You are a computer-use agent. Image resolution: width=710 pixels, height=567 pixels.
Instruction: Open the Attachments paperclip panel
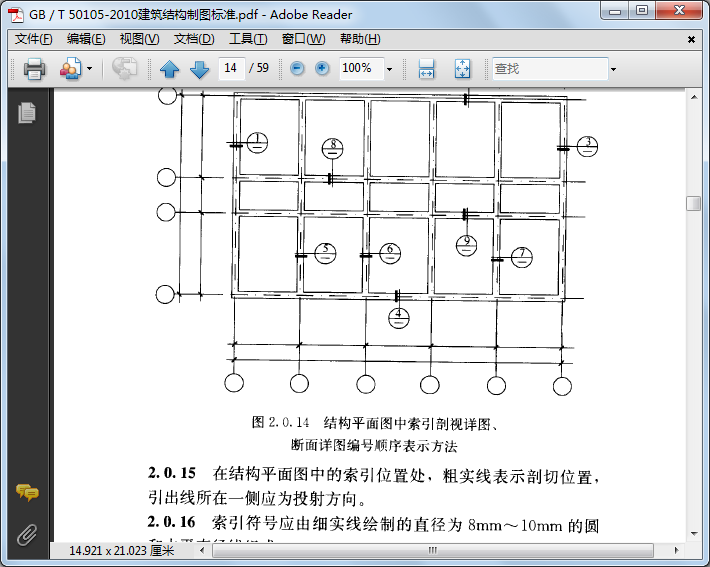pyautogui.click(x=27, y=534)
